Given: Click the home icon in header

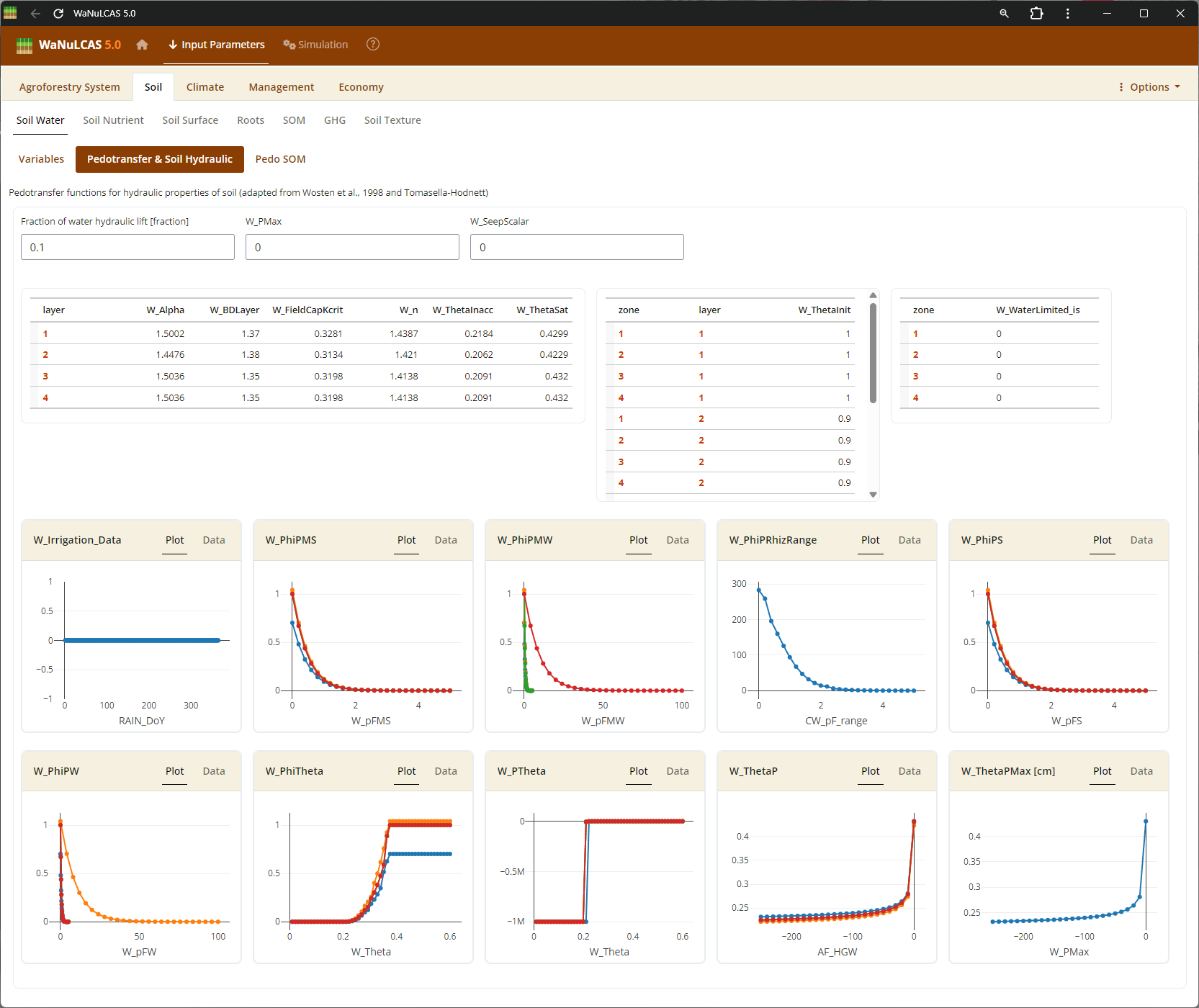Looking at the screenshot, I should point(142,45).
